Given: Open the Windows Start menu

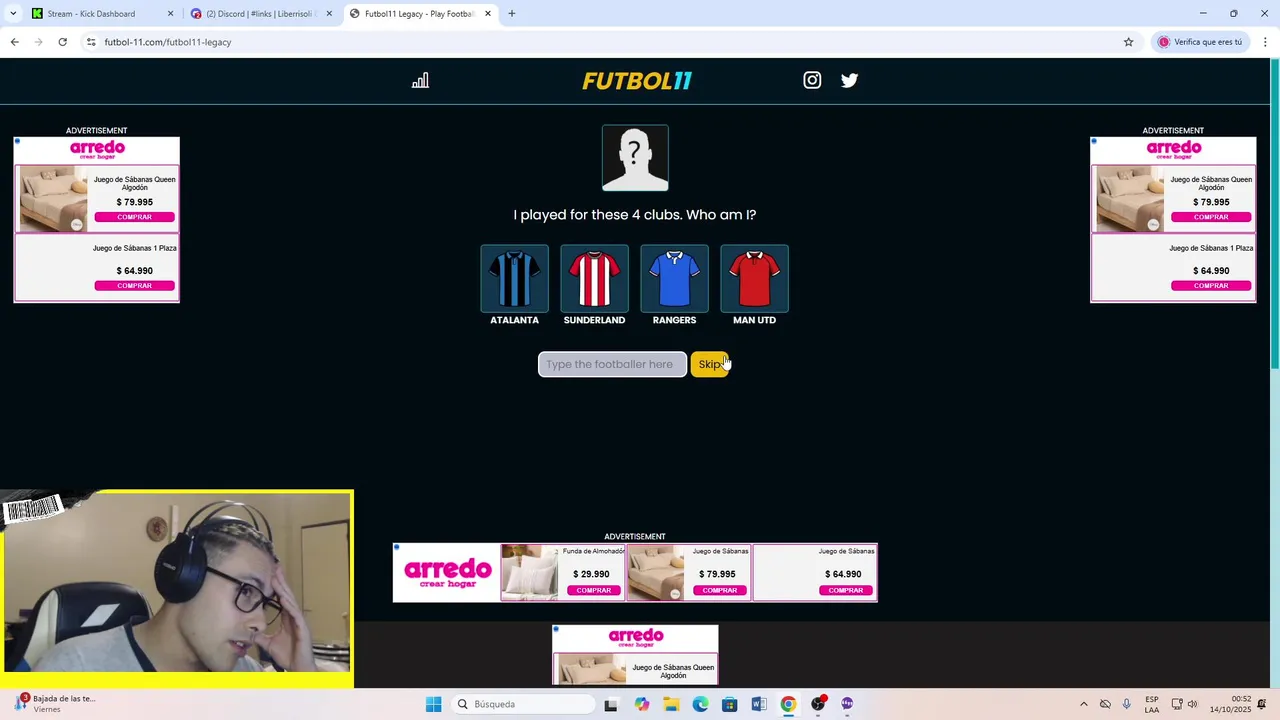Looking at the screenshot, I should (433, 704).
